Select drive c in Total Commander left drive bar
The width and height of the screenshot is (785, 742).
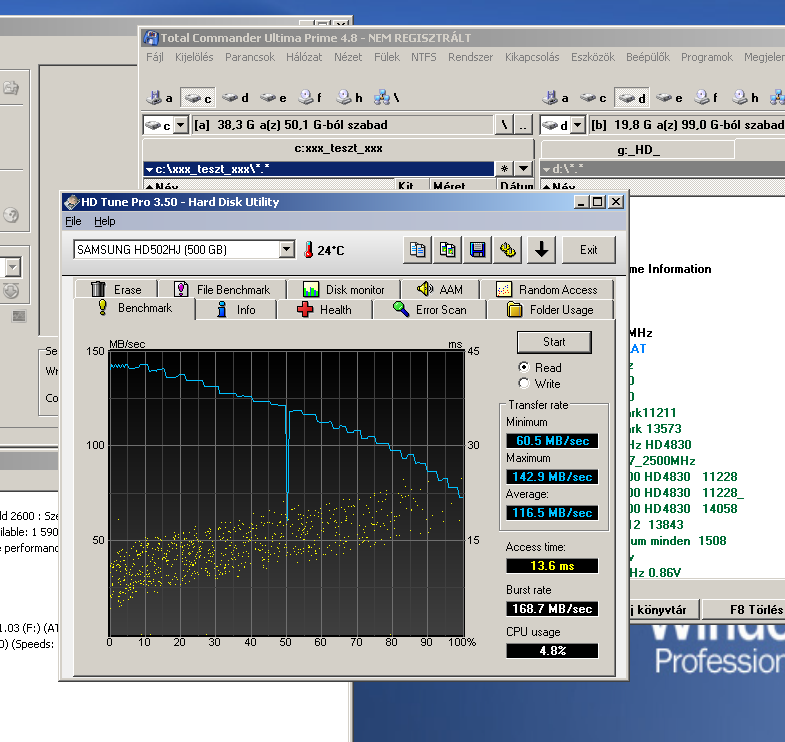tap(198, 98)
